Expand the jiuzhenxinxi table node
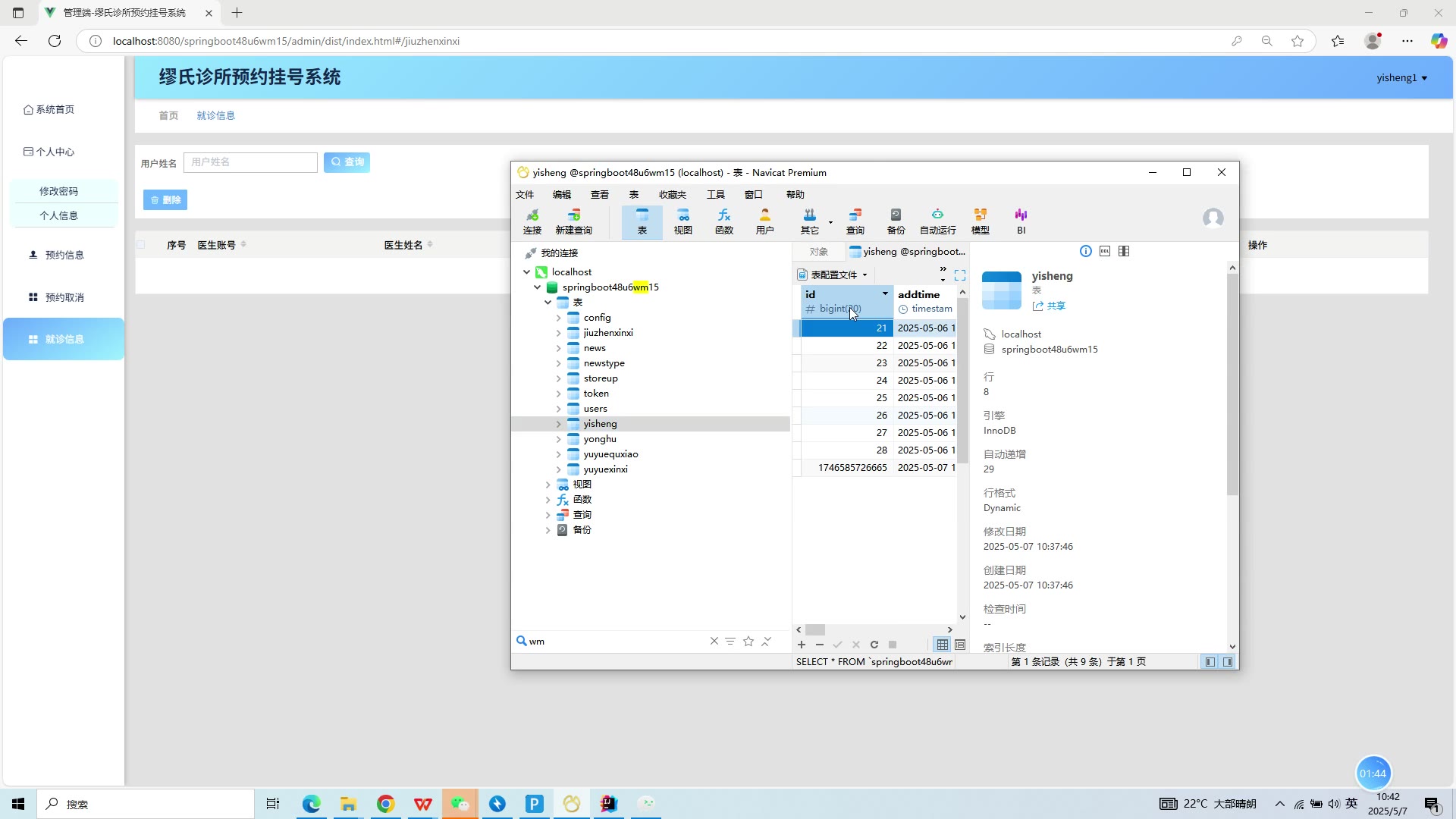 coord(559,333)
